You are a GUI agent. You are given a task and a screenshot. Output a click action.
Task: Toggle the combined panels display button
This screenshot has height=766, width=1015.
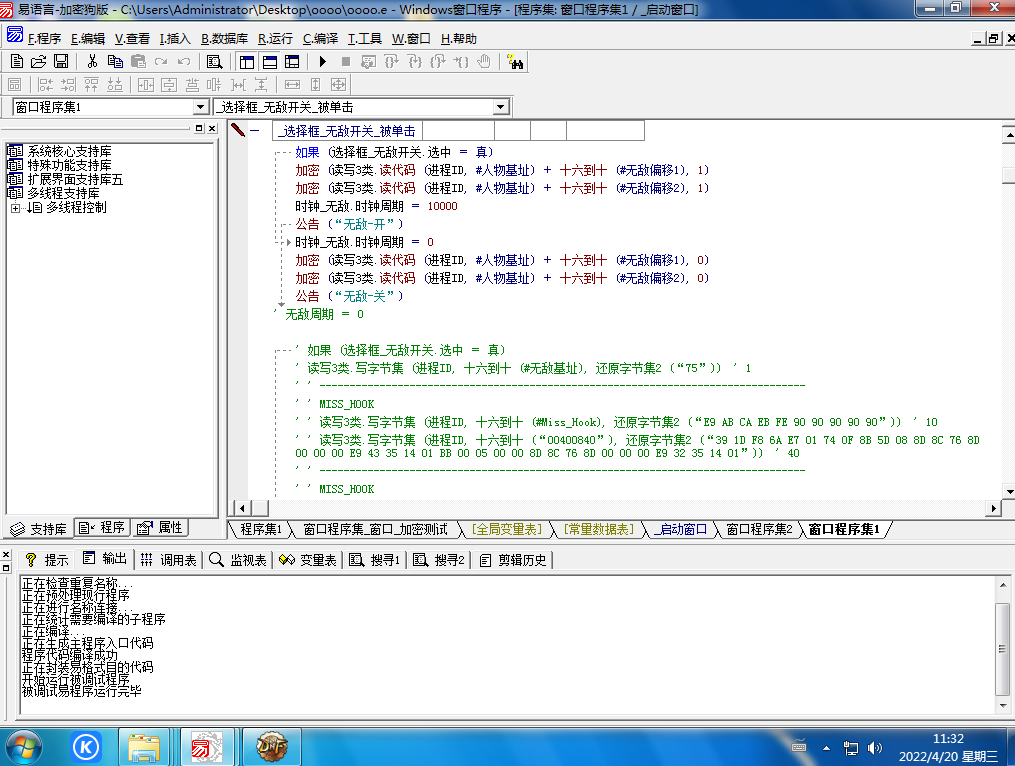[292, 62]
